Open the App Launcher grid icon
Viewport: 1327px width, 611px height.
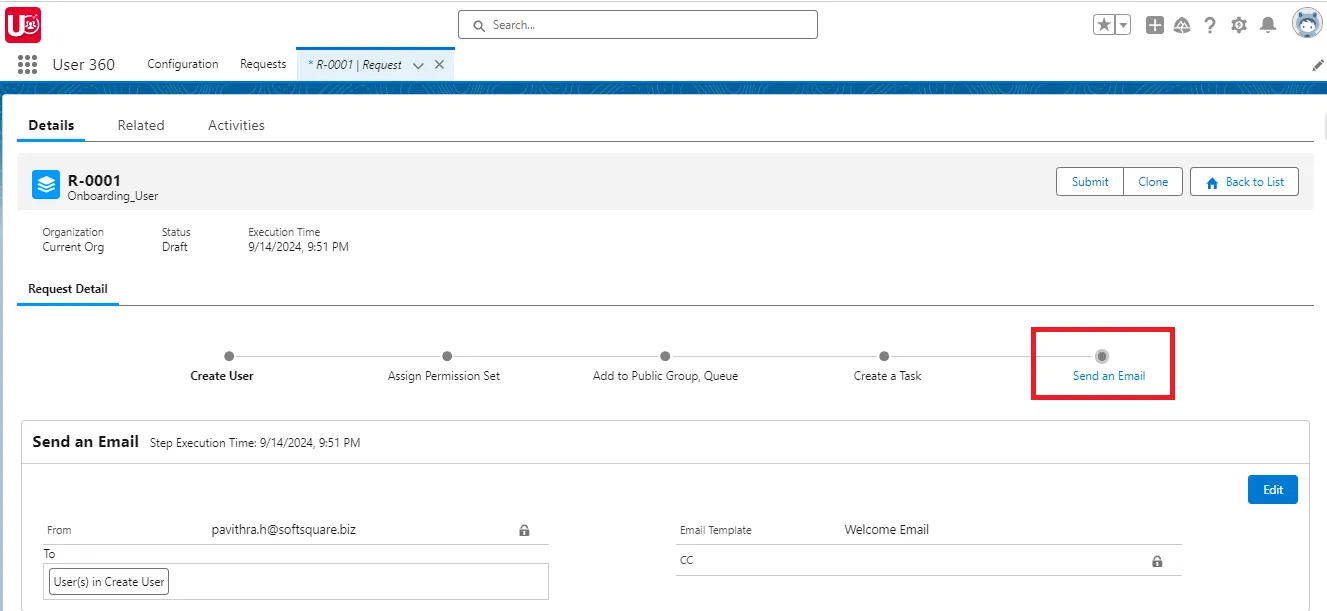point(27,64)
